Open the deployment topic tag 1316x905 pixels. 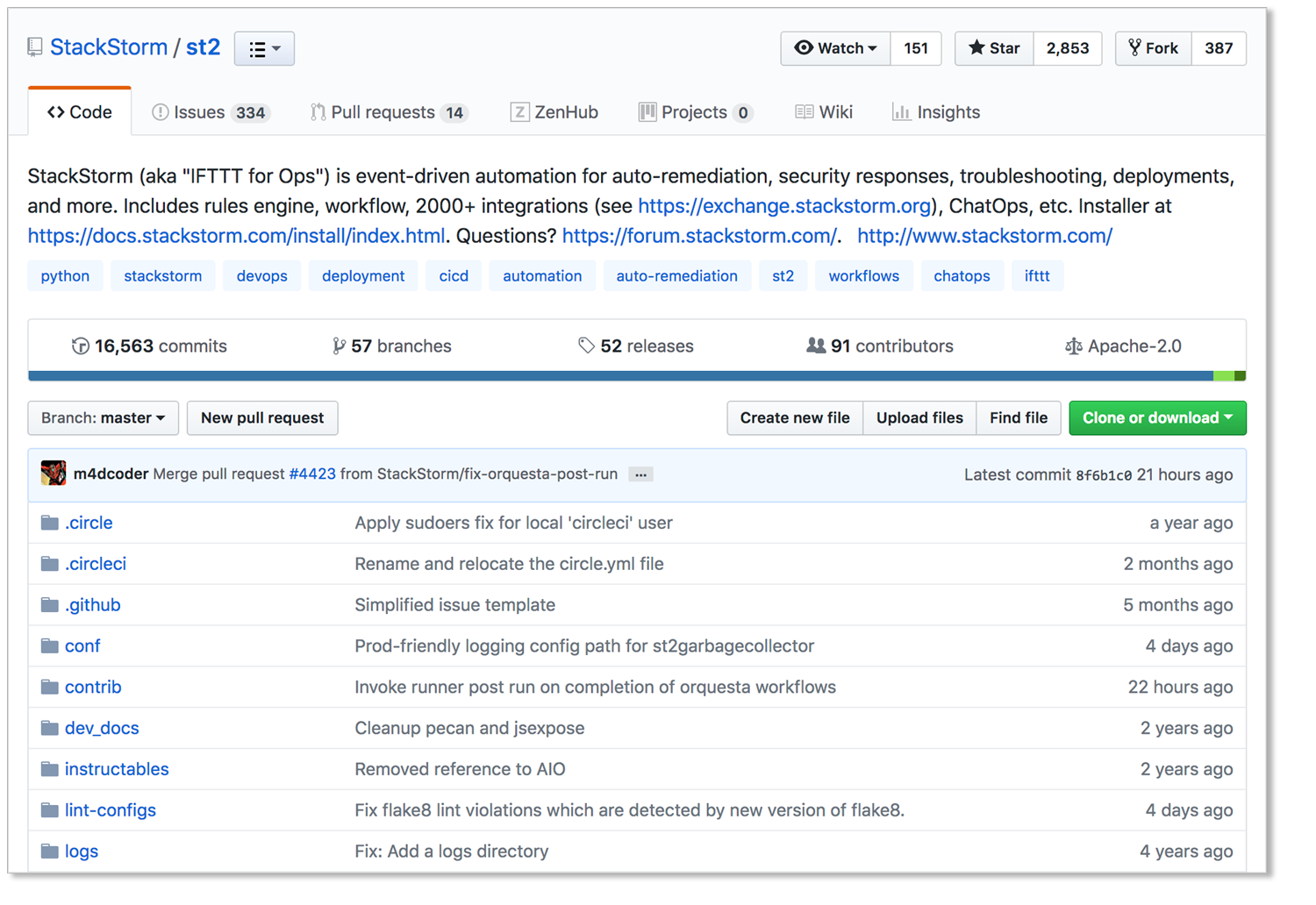[363, 276]
